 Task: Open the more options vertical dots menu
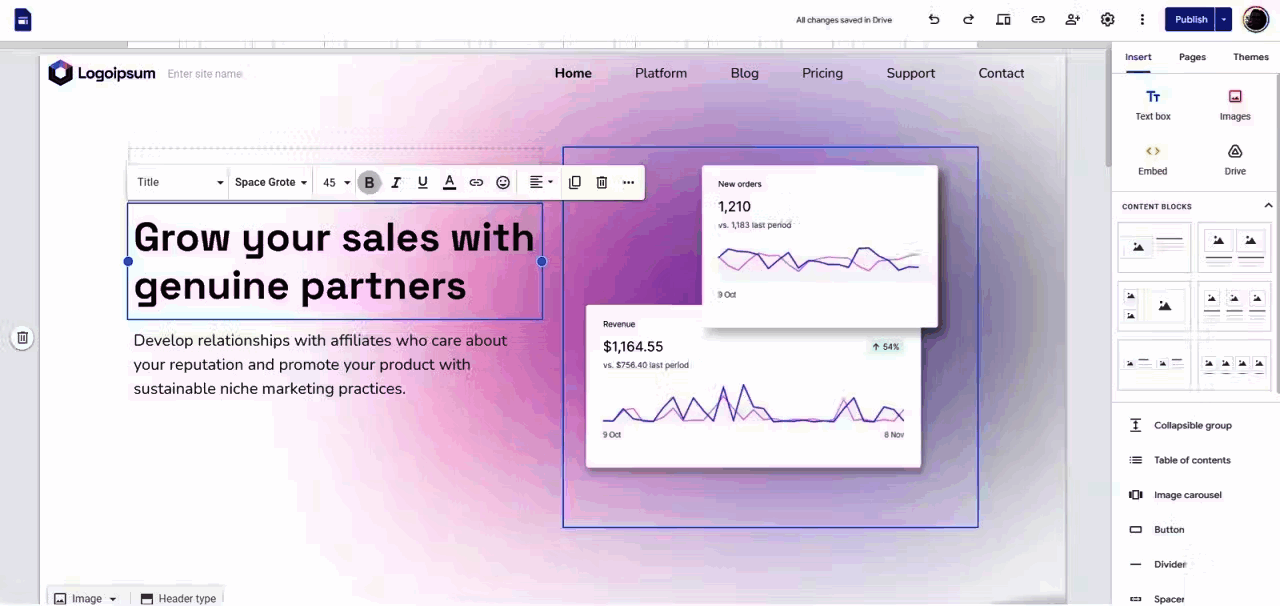[1142, 19]
